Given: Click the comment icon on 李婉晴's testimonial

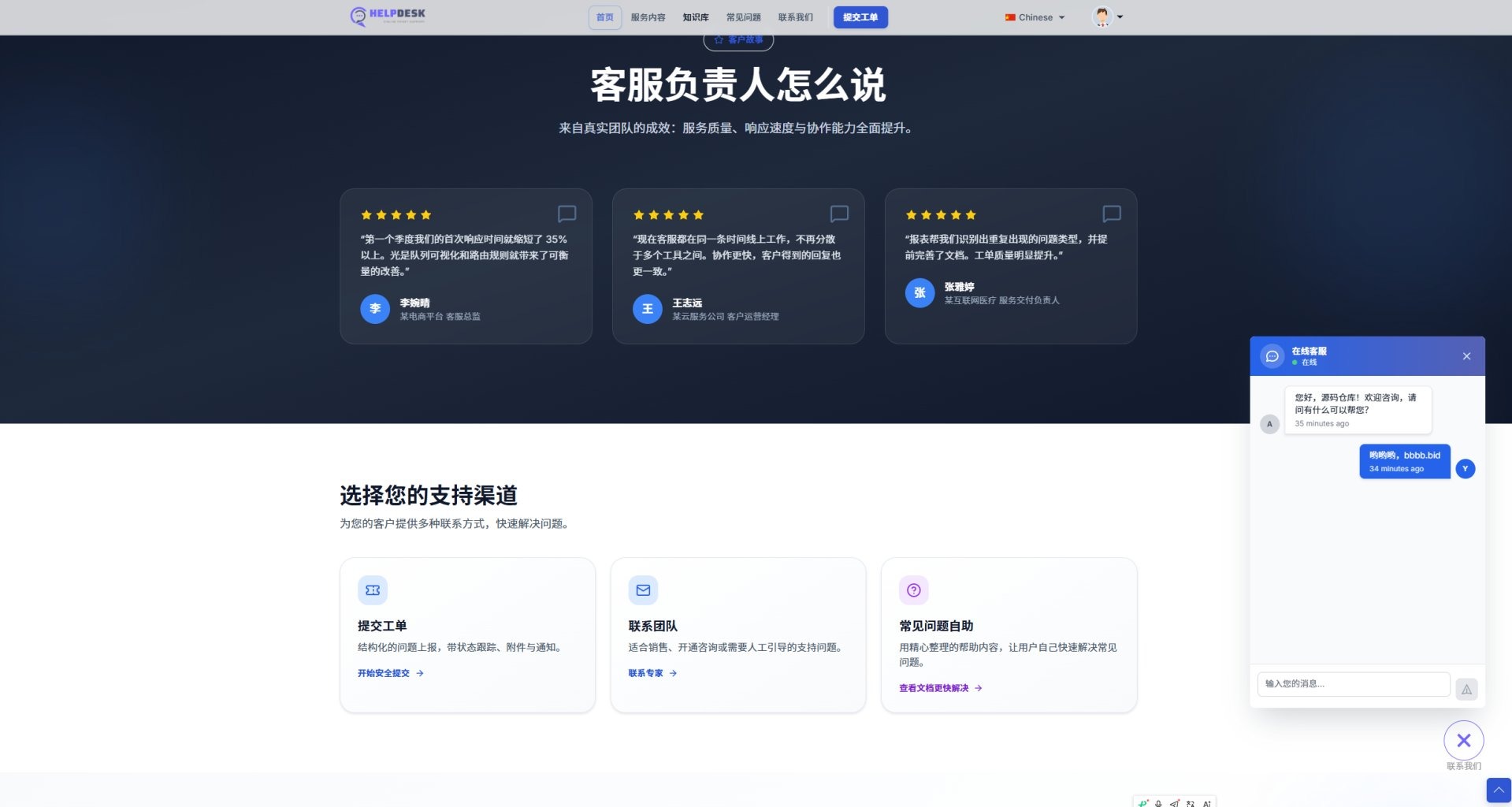Looking at the screenshot, I should [567, 214].
